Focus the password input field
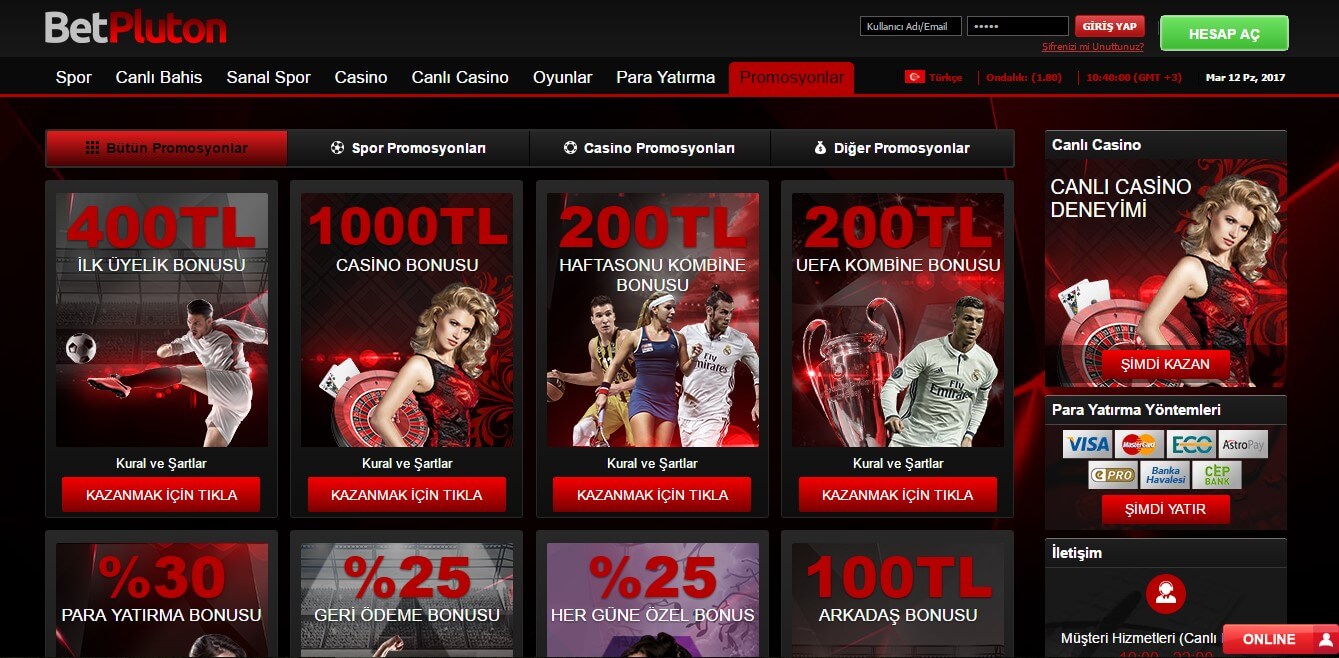The width and height of the screenshot is (1339, 658). [1018, 27]
